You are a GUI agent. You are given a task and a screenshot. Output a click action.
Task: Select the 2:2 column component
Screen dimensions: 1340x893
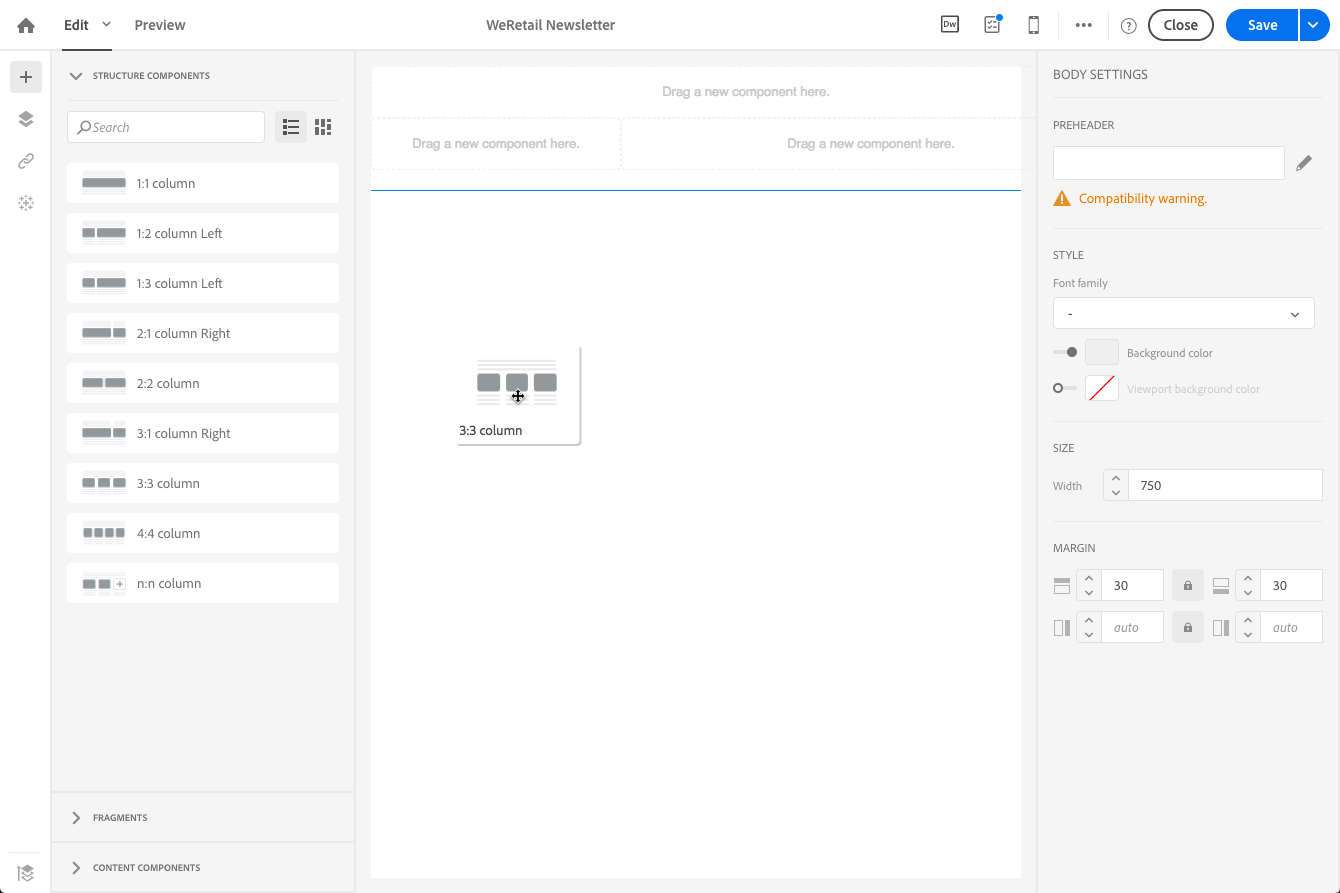click(x=203, y=383)
